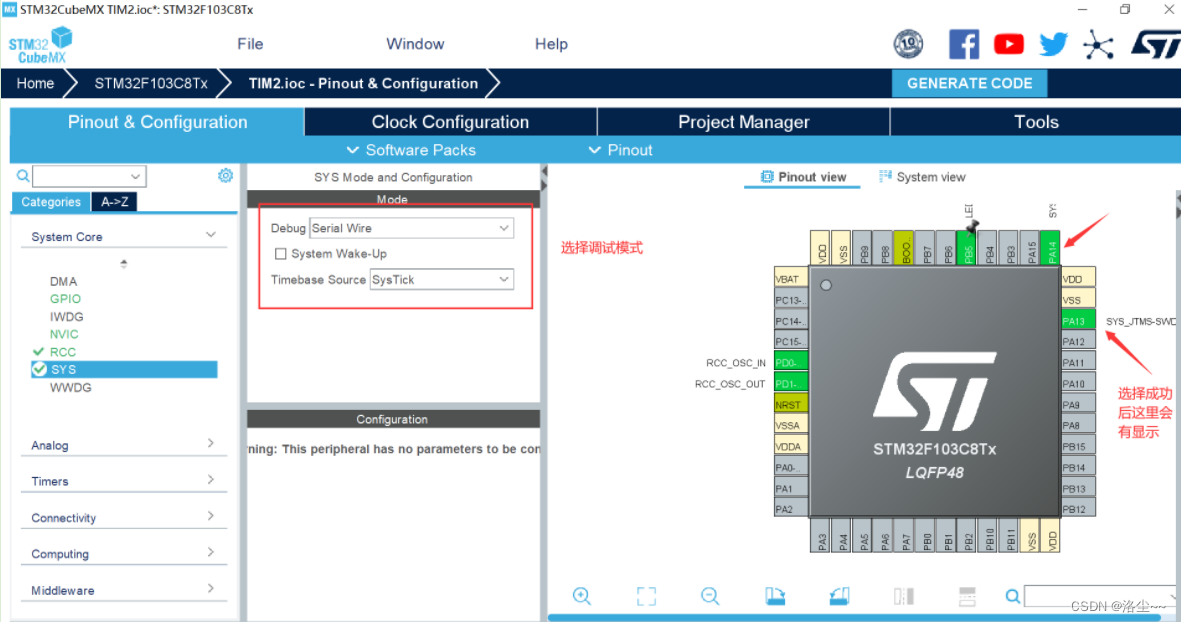Open the YouTube channel icon
This screenshot has width=1181, height=622.
(1009, 44)
